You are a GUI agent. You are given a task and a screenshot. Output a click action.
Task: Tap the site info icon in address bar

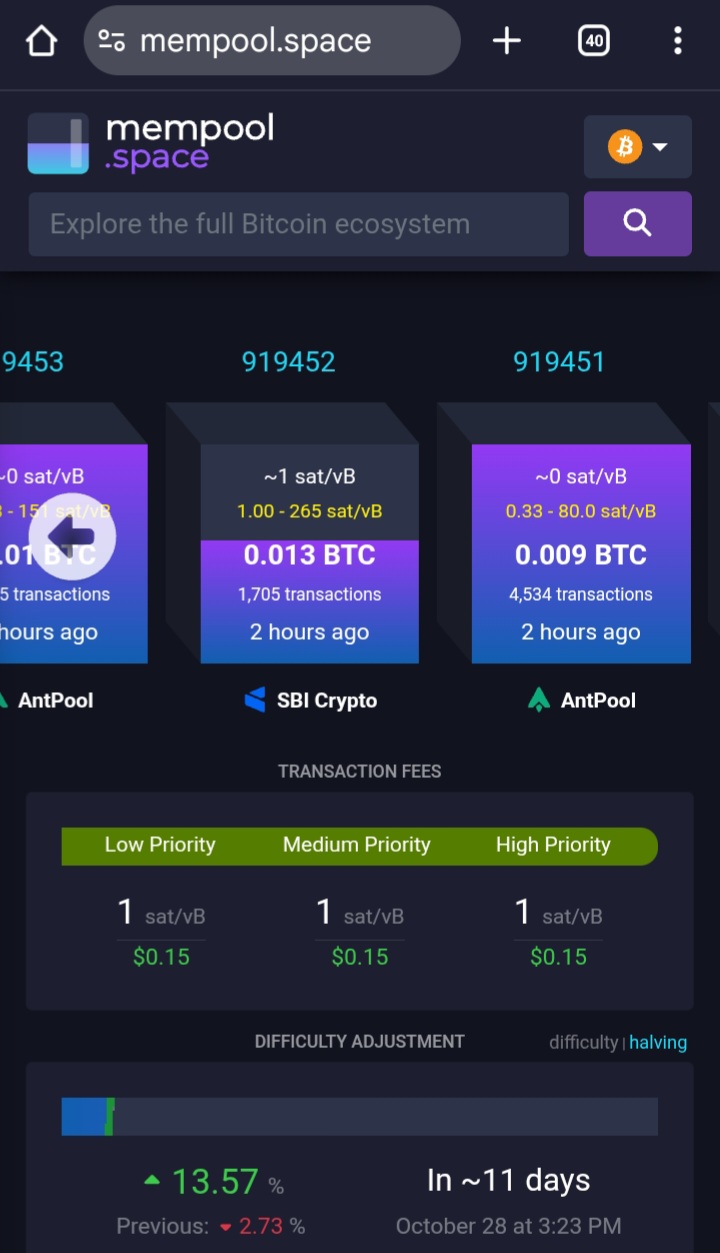click(111, 41)
